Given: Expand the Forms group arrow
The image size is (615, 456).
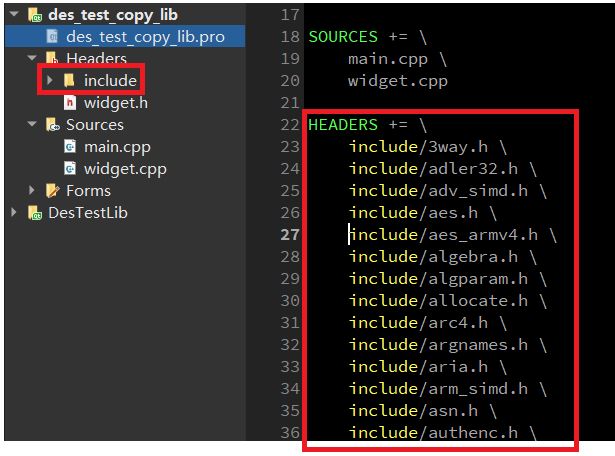Looking at the screenshot, I should [32, 191].
